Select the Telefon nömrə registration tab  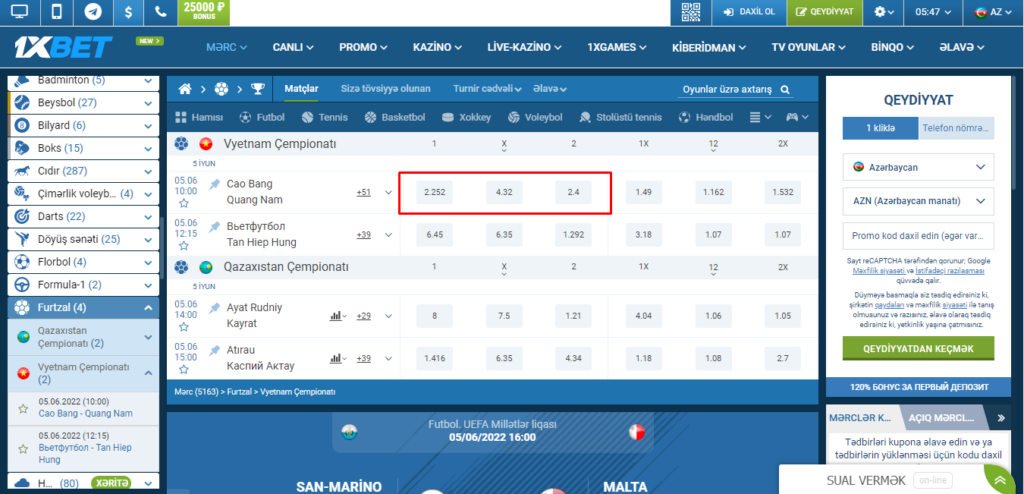pyautogui.click(x=957, y=129)
